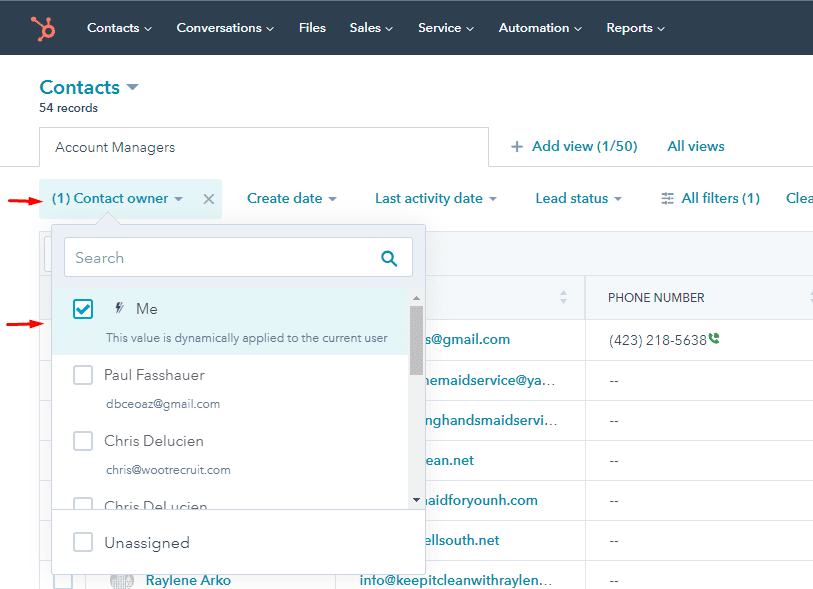Expand the Create date filter dropdown
Image resolution: width=813 pixels, height=589 pixels.
[x=291, y=199]
